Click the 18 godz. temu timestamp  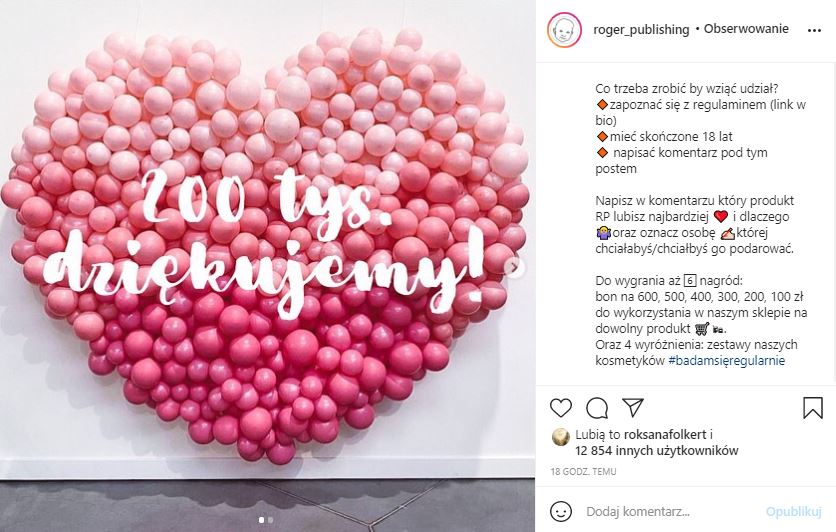click(583, 472)
